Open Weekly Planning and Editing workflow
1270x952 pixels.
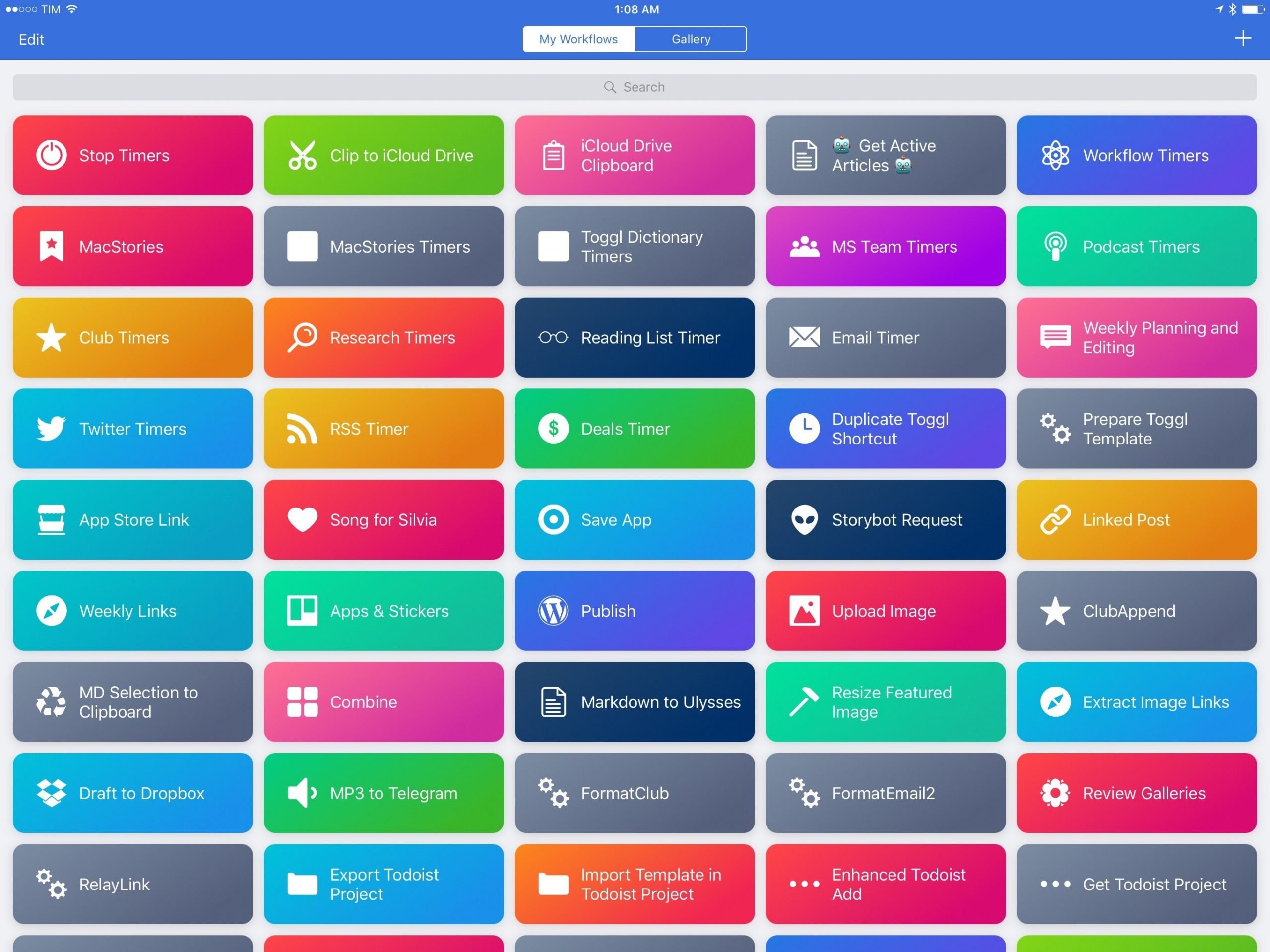pyautogui.click(x=1136, y=338)
